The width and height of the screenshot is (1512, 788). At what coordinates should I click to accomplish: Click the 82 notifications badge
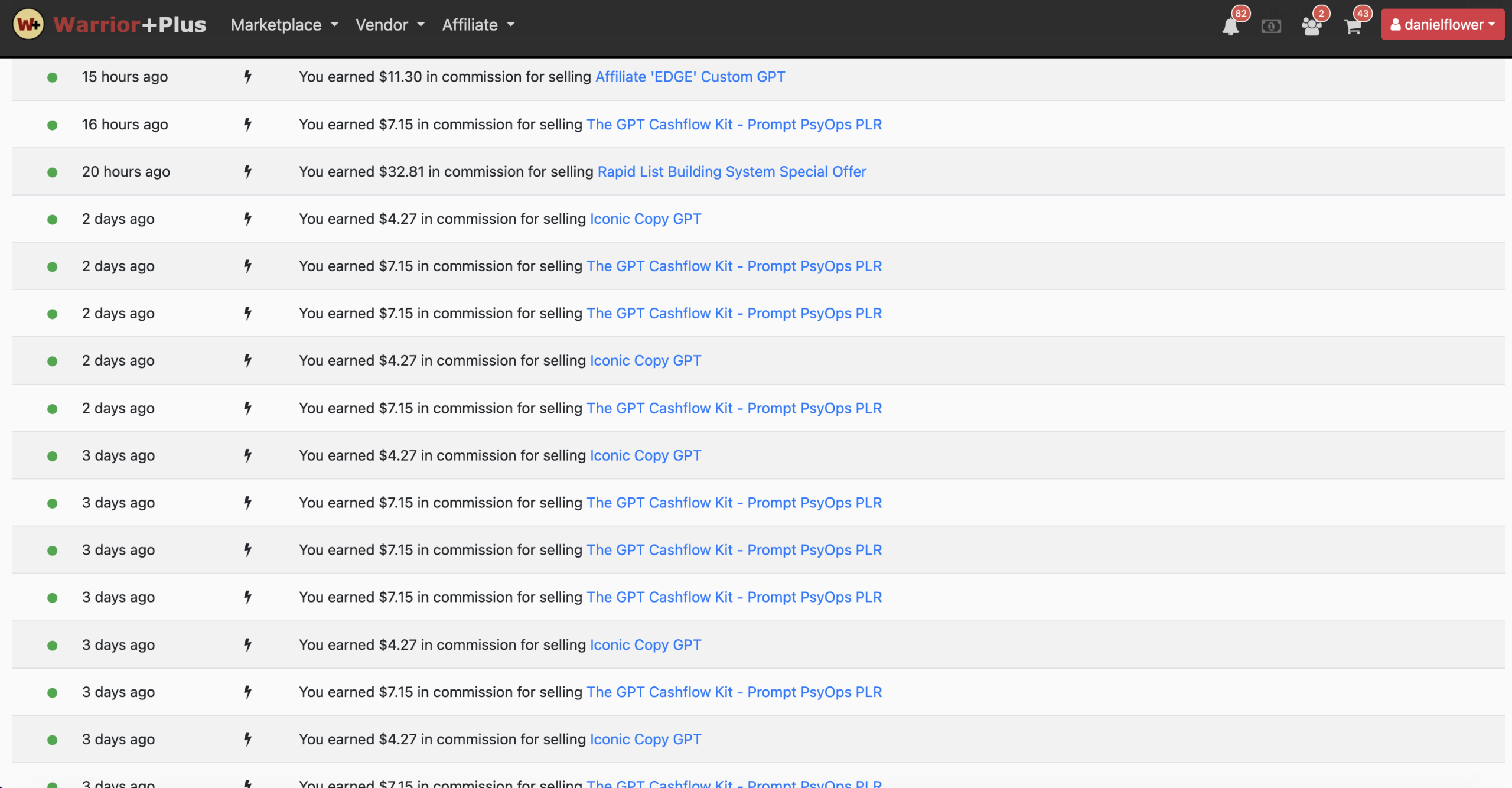click(1241, 14)
